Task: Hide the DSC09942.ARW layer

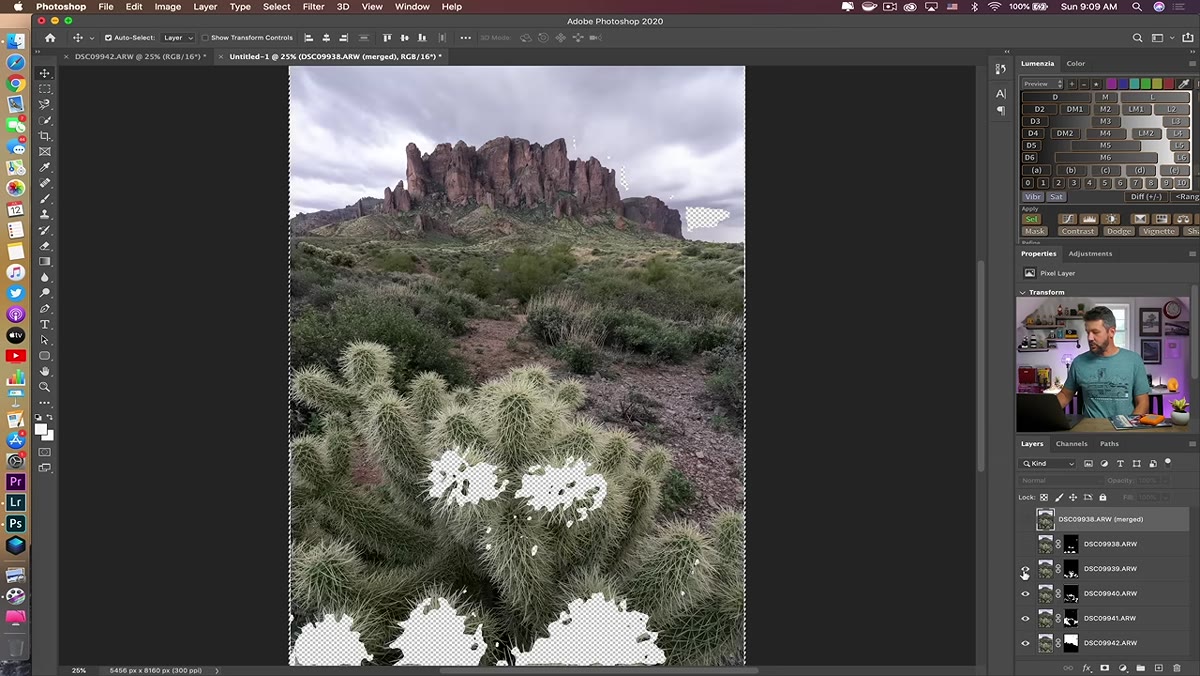Action: pos(1025,643)
